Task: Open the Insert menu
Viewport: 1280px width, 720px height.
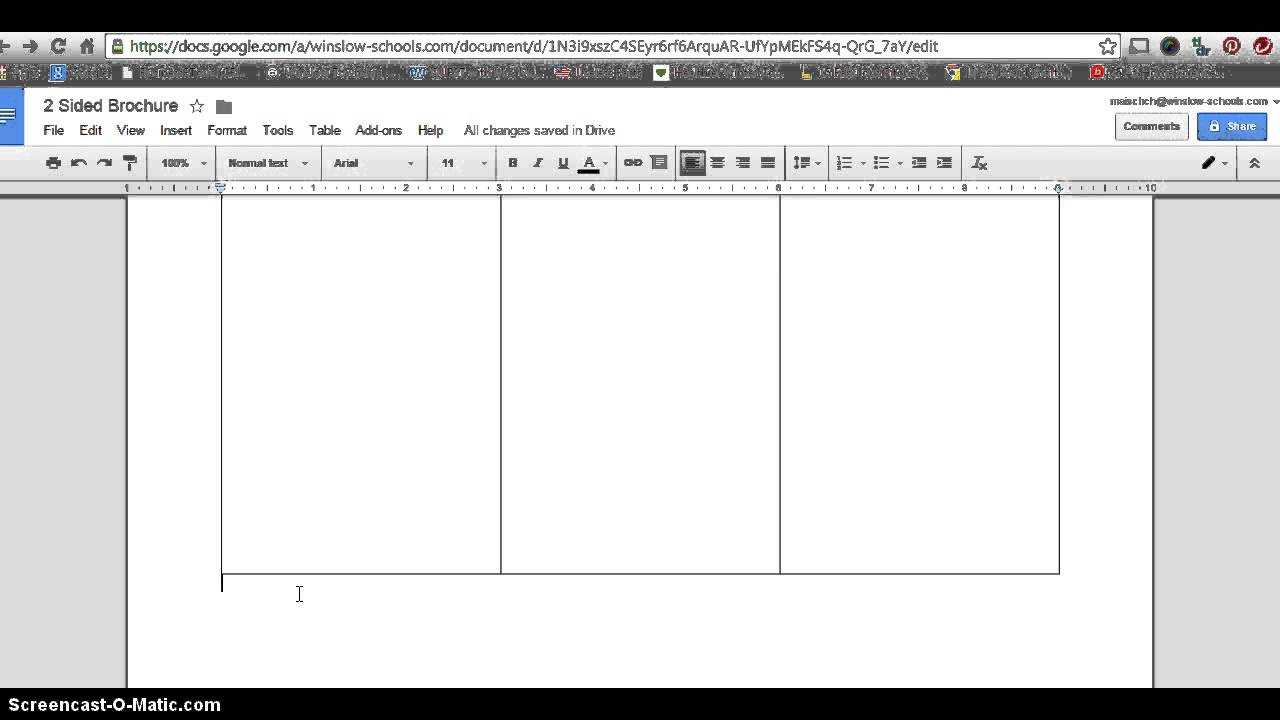Action: click(175, 130)
